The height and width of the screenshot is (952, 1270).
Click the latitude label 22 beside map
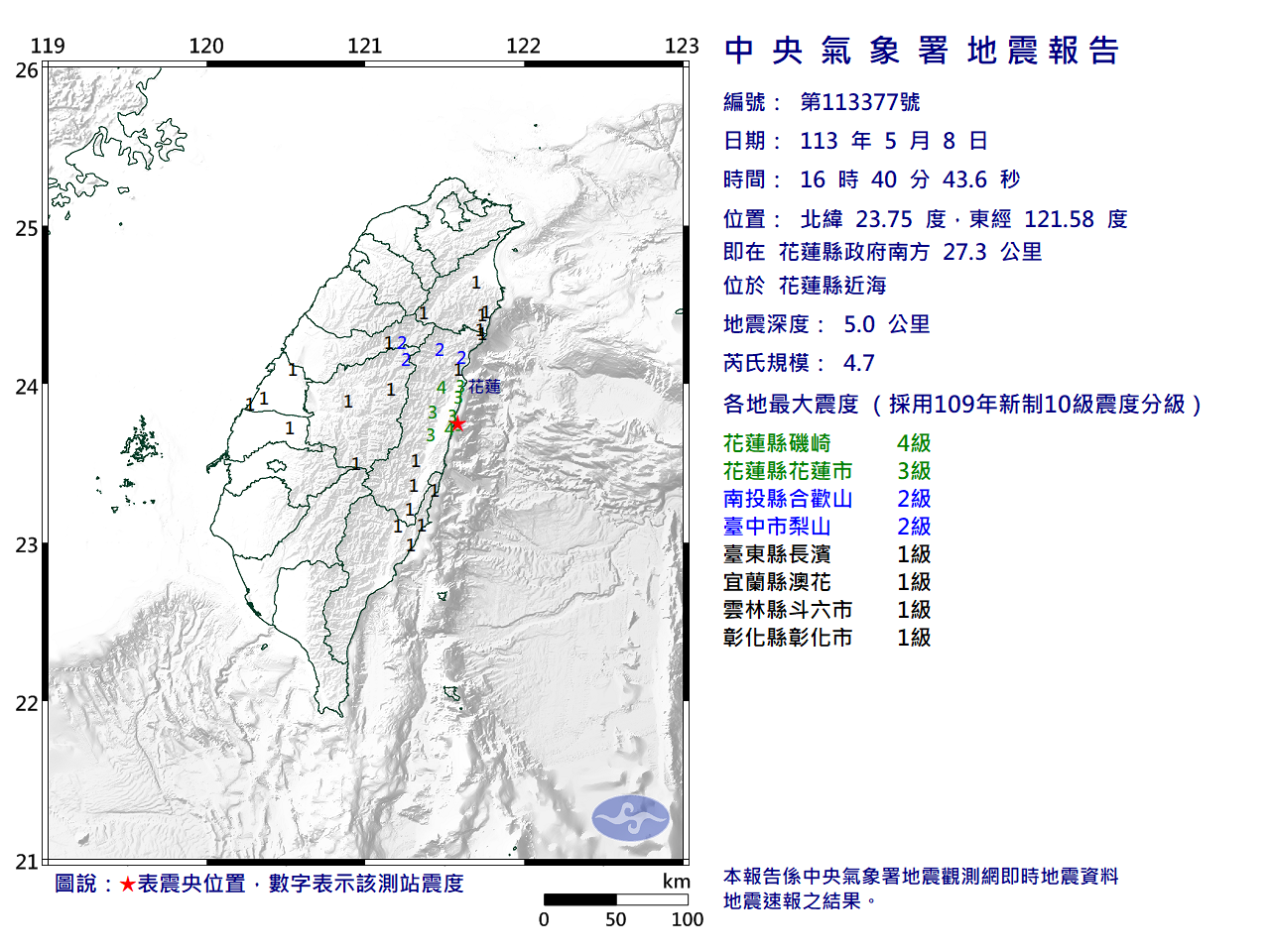point(27,704)
